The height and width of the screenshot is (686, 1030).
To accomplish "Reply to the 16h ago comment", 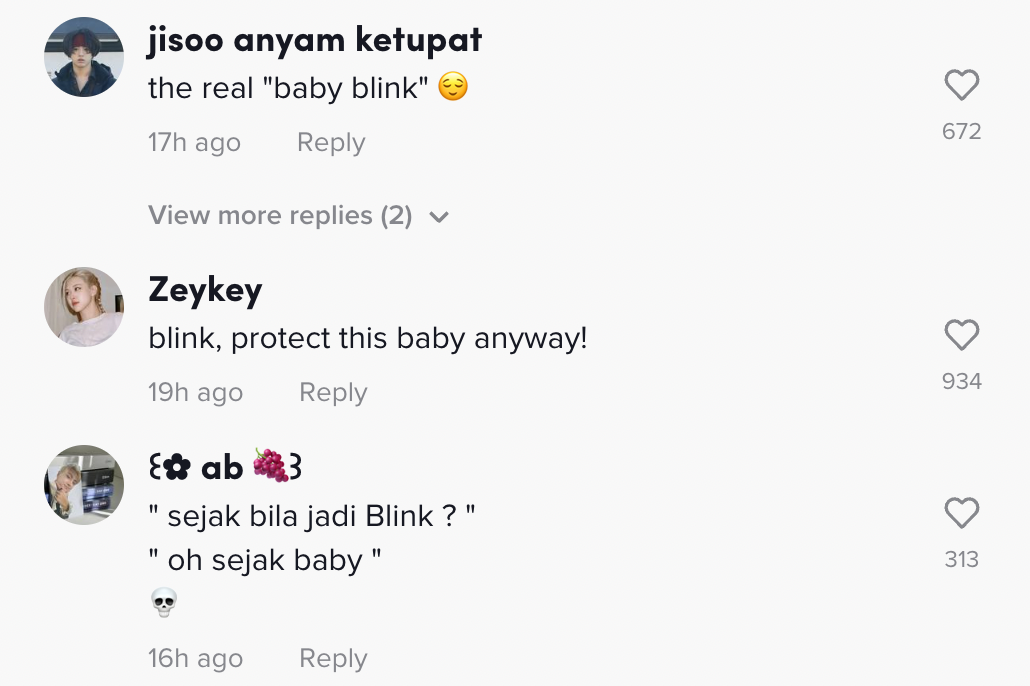I will tap(333, 658).
